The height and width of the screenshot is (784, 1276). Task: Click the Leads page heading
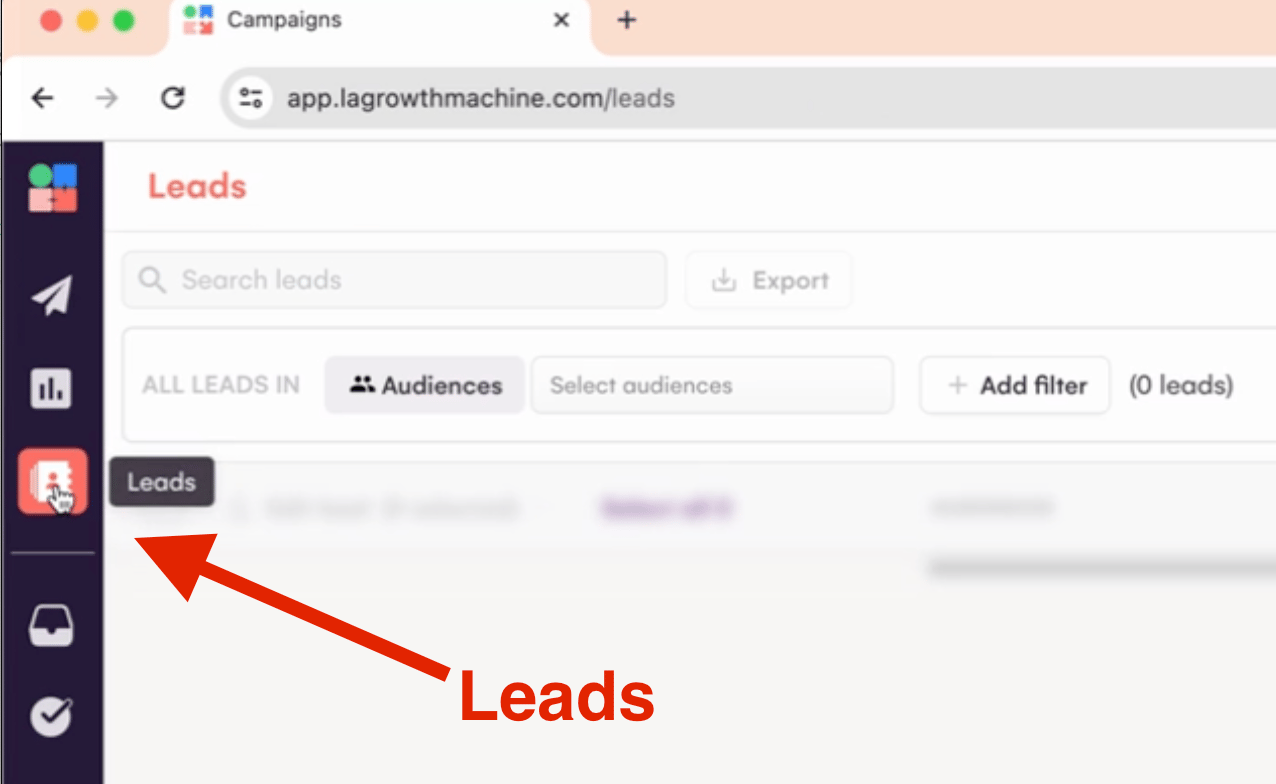coord(197,186)
